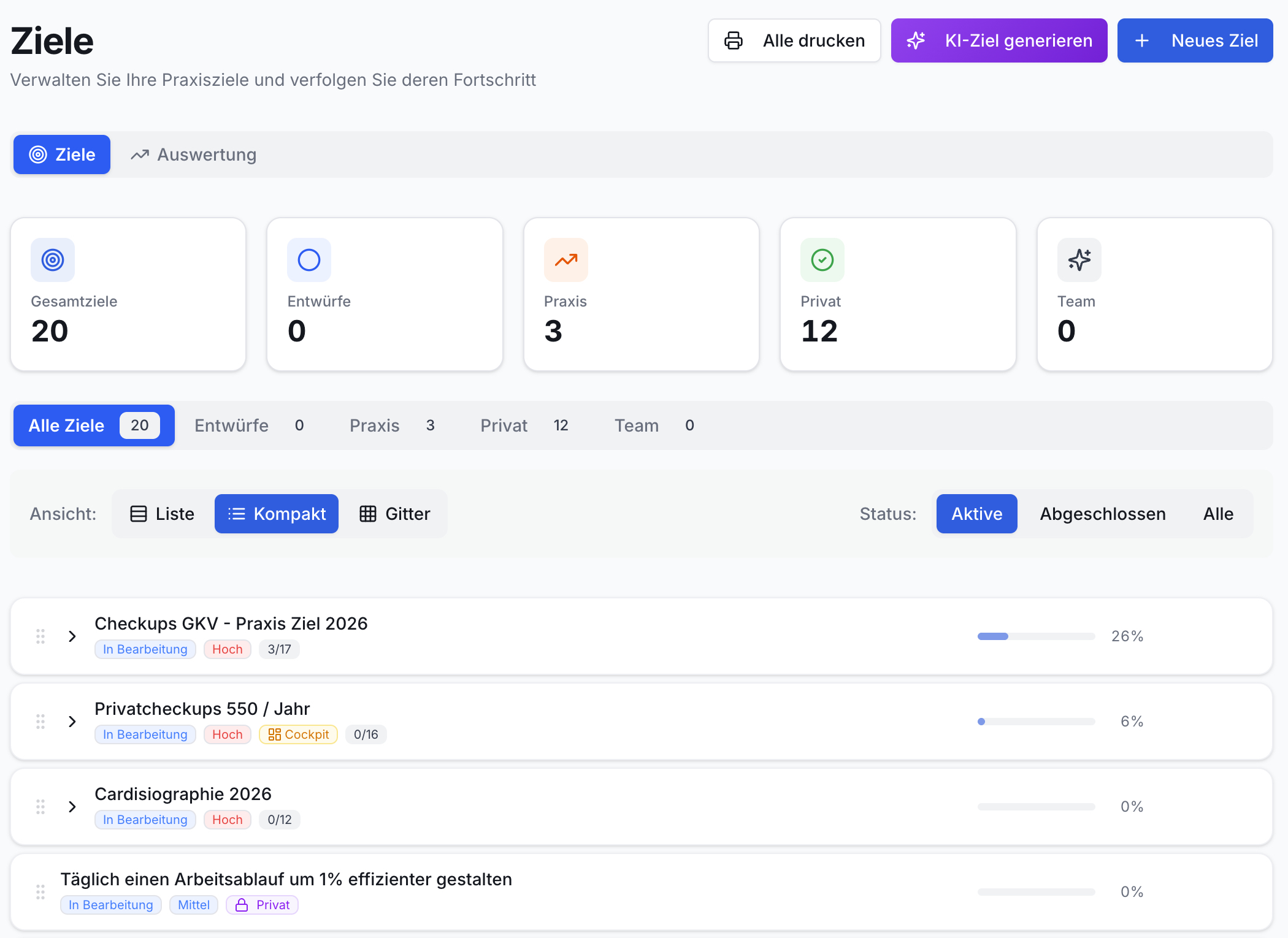The height and width of the screenshot is (938, 1288).
Task: Expand the Privatcheckups 550 / Jahr goal
Action: 72,722
